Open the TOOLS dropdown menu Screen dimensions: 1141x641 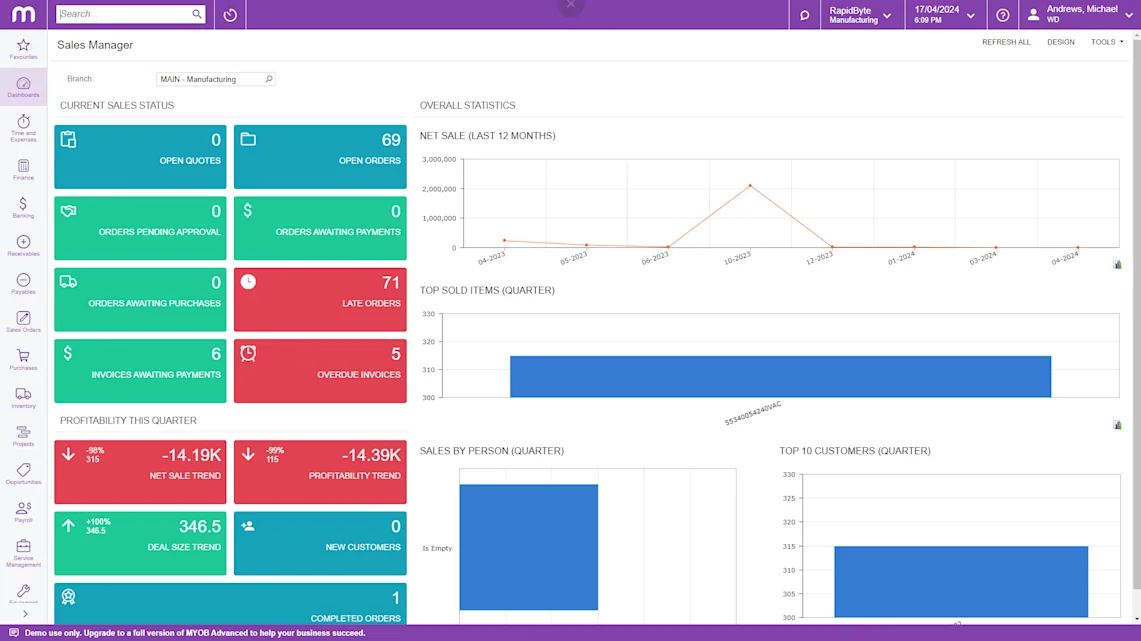1105,42
